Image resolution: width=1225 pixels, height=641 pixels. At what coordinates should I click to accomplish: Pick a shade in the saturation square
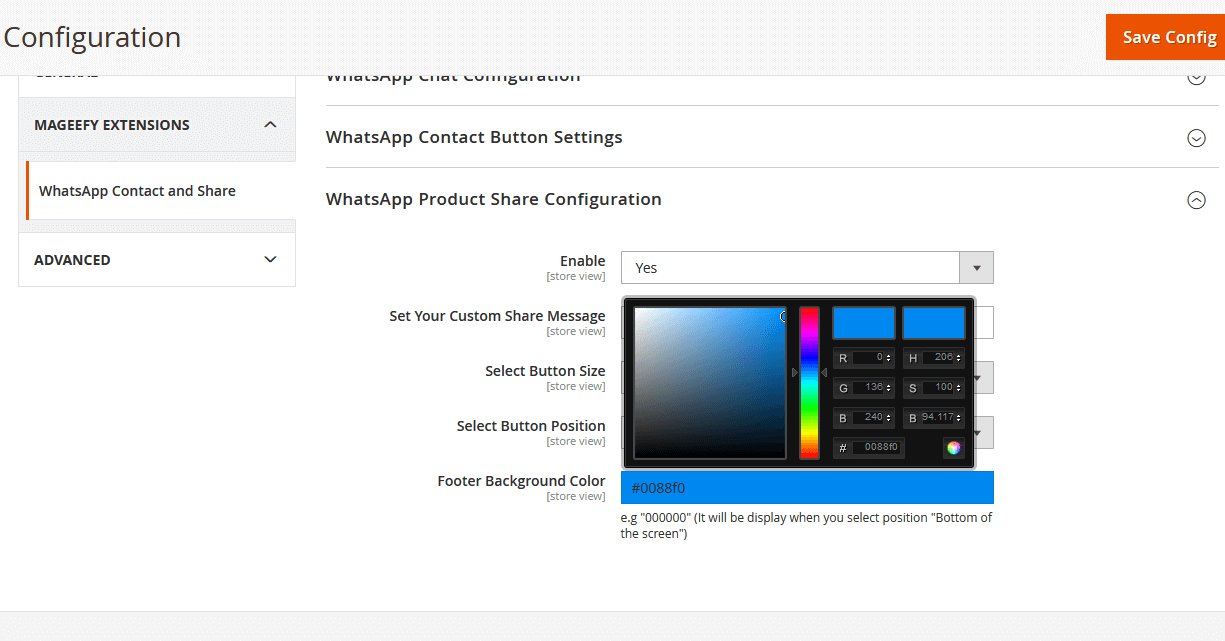[x=710, y=383]
